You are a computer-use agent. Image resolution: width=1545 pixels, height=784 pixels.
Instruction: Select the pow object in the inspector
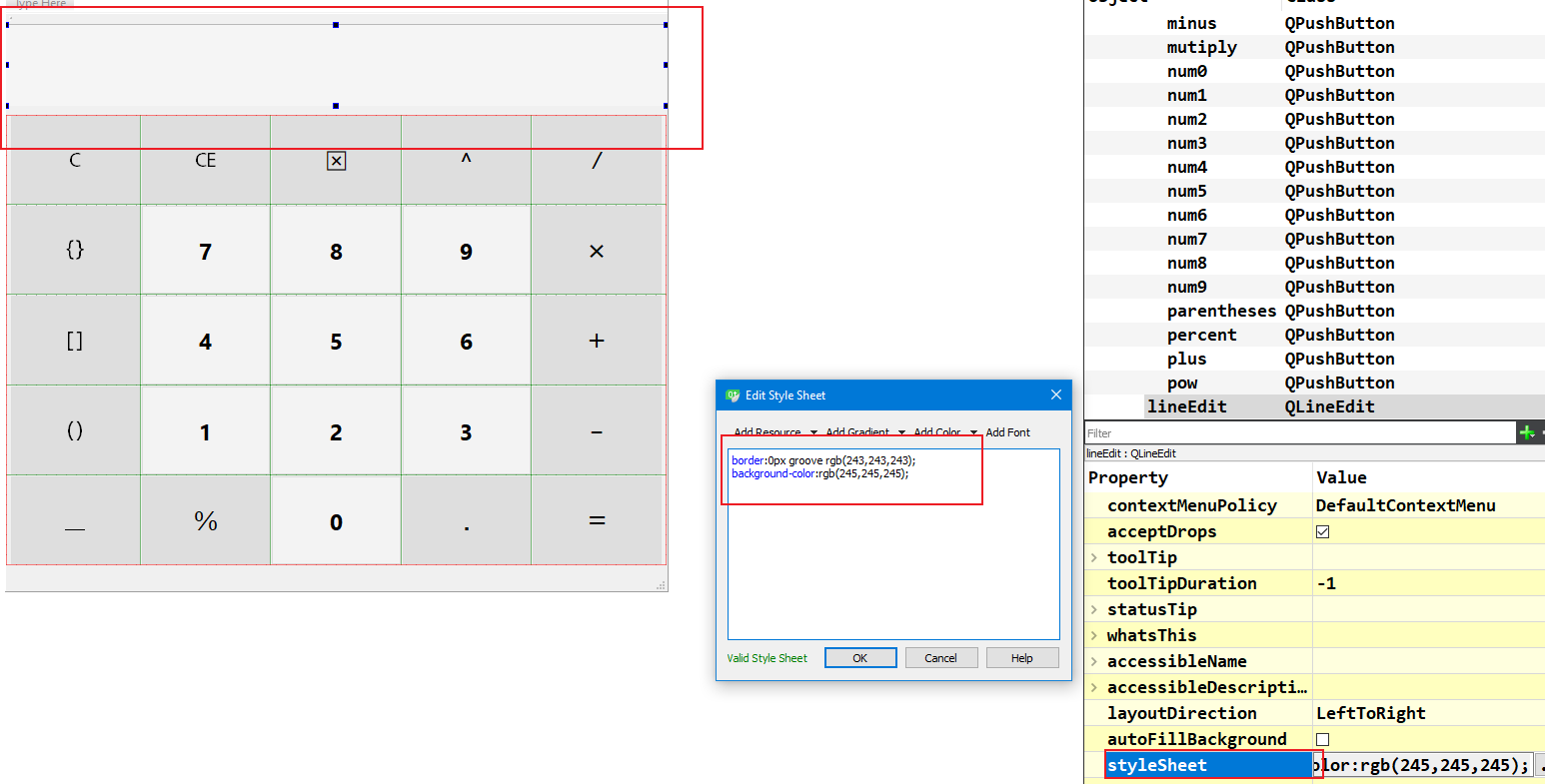point(1181,383)
